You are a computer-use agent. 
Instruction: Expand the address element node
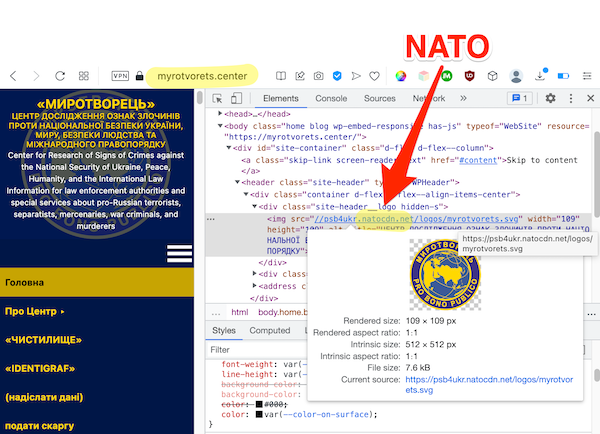coord(254,286)
